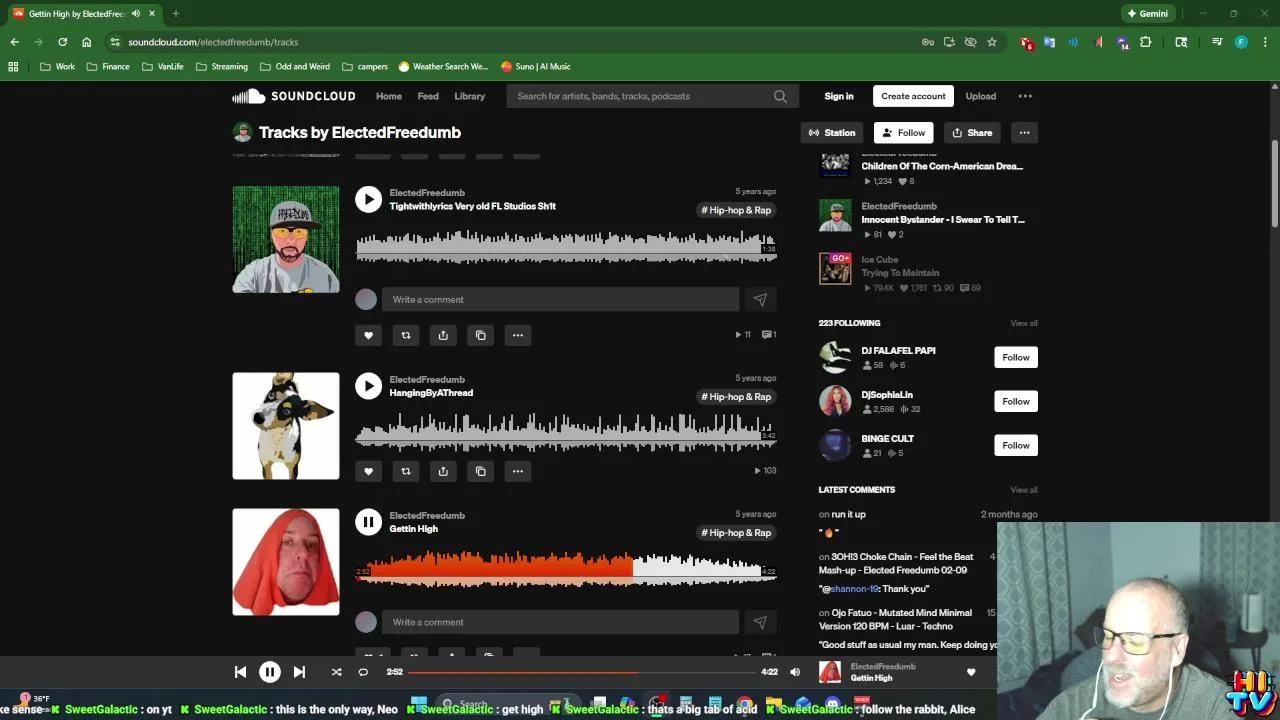The height and width of the screenshot is (720, 1280).
Task: Repost the HangingByAThread track
Action: pyautogui.click(x=406, y=471)
